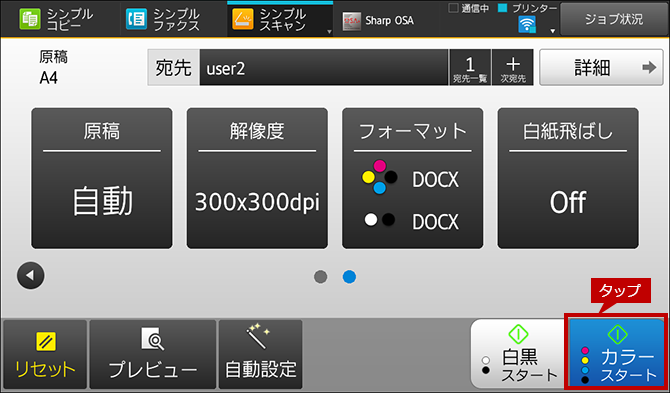
Task: Tap the 宛先 label button
Action: 173,67
